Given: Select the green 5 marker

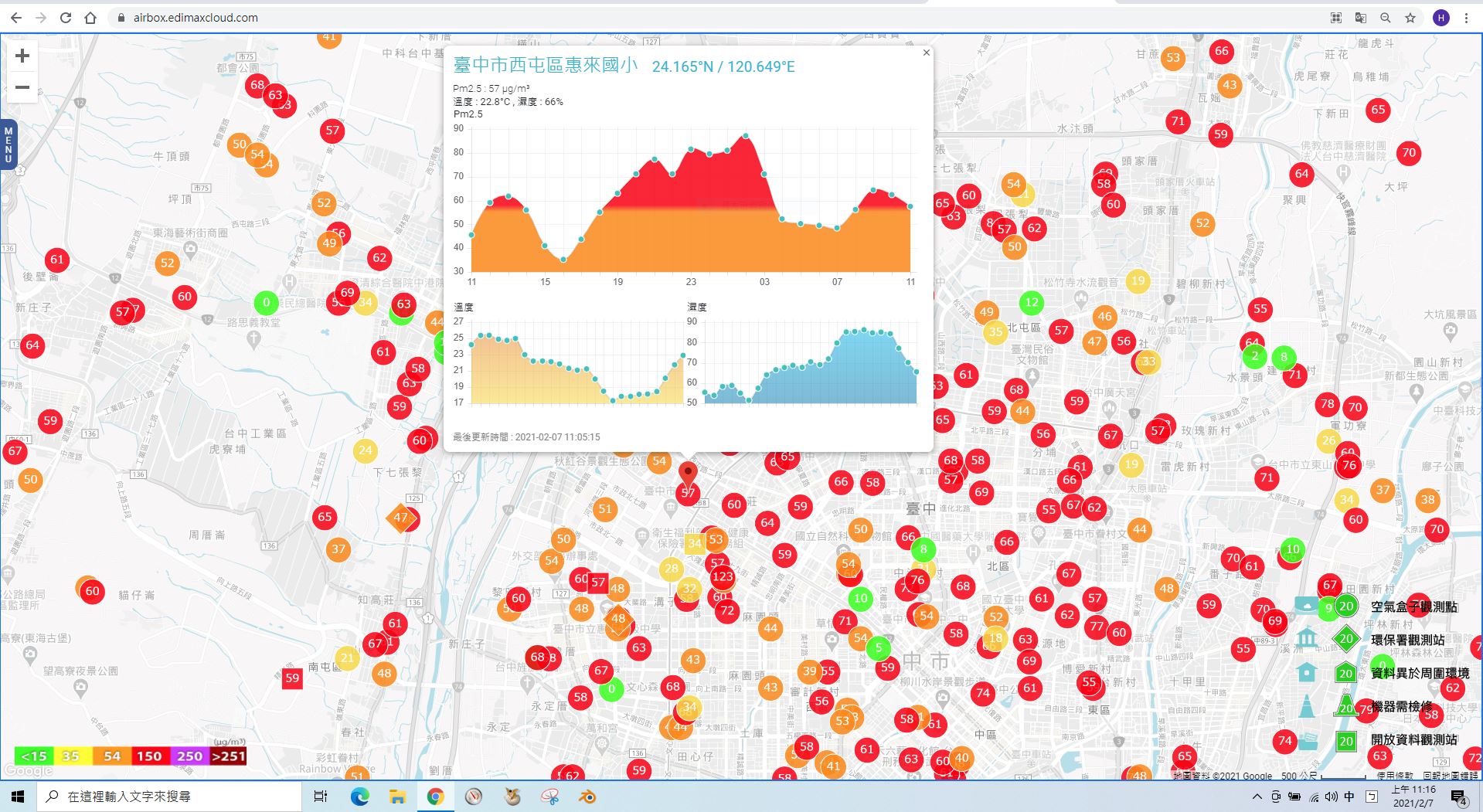Looking at the screenshot, I should 878,647.
